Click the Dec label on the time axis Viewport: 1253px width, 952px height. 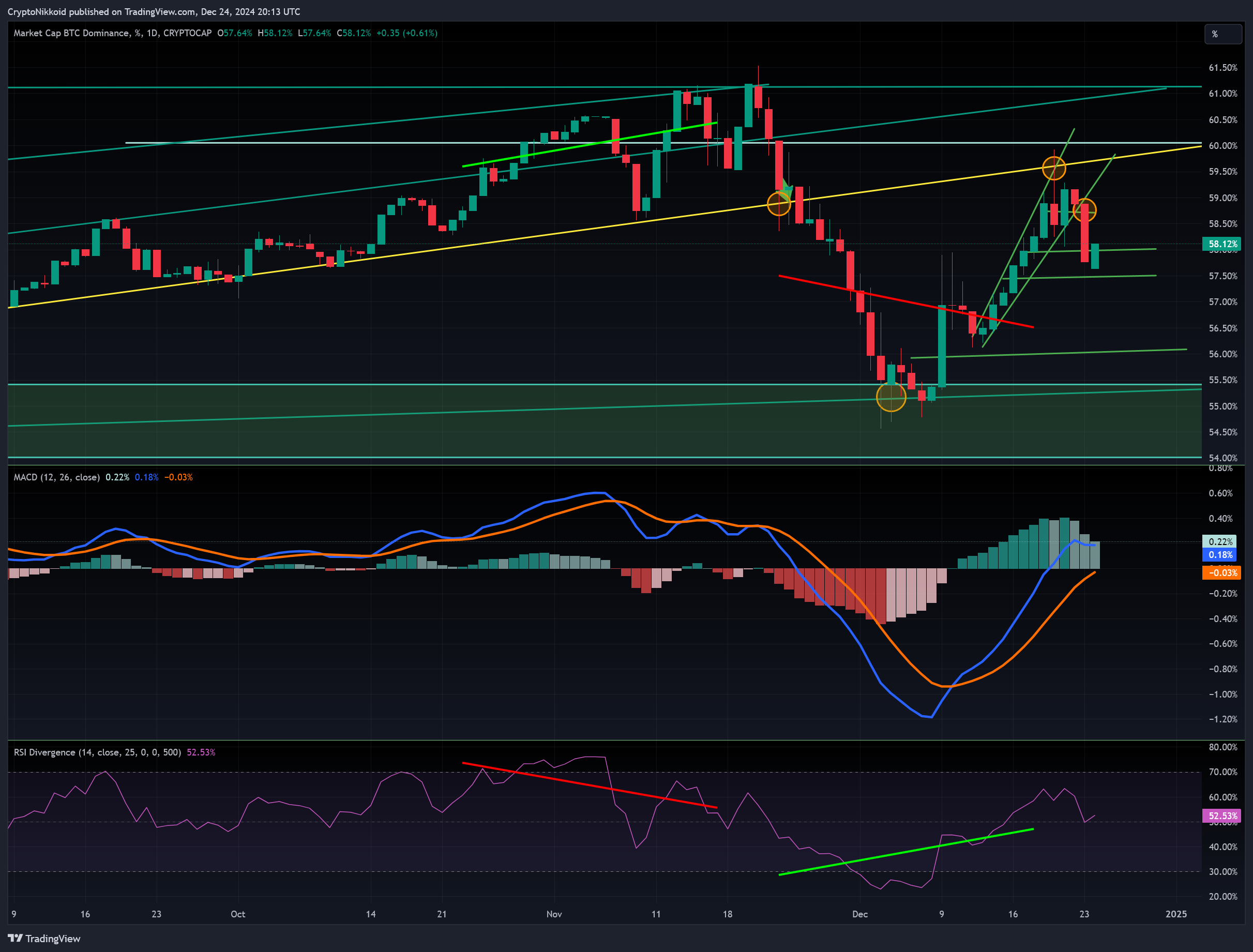pyautogui.click(x=861, y=914)
